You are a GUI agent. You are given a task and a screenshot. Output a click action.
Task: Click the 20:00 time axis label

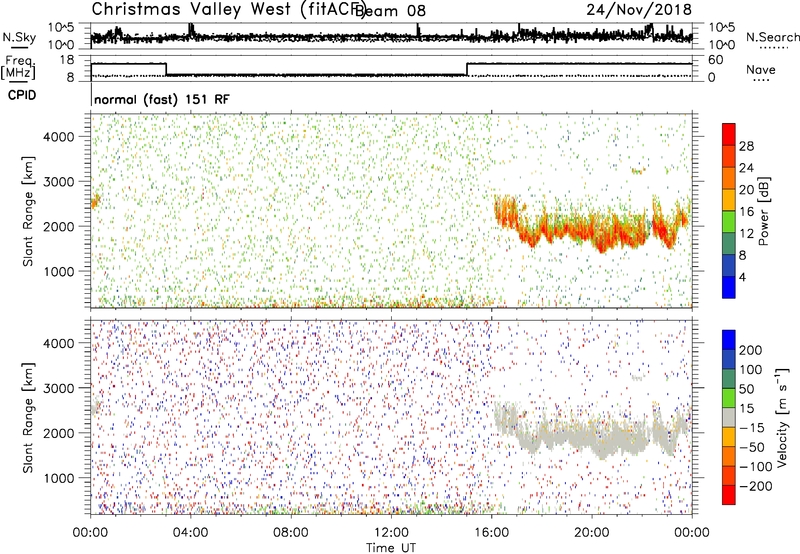pos(591,533)
